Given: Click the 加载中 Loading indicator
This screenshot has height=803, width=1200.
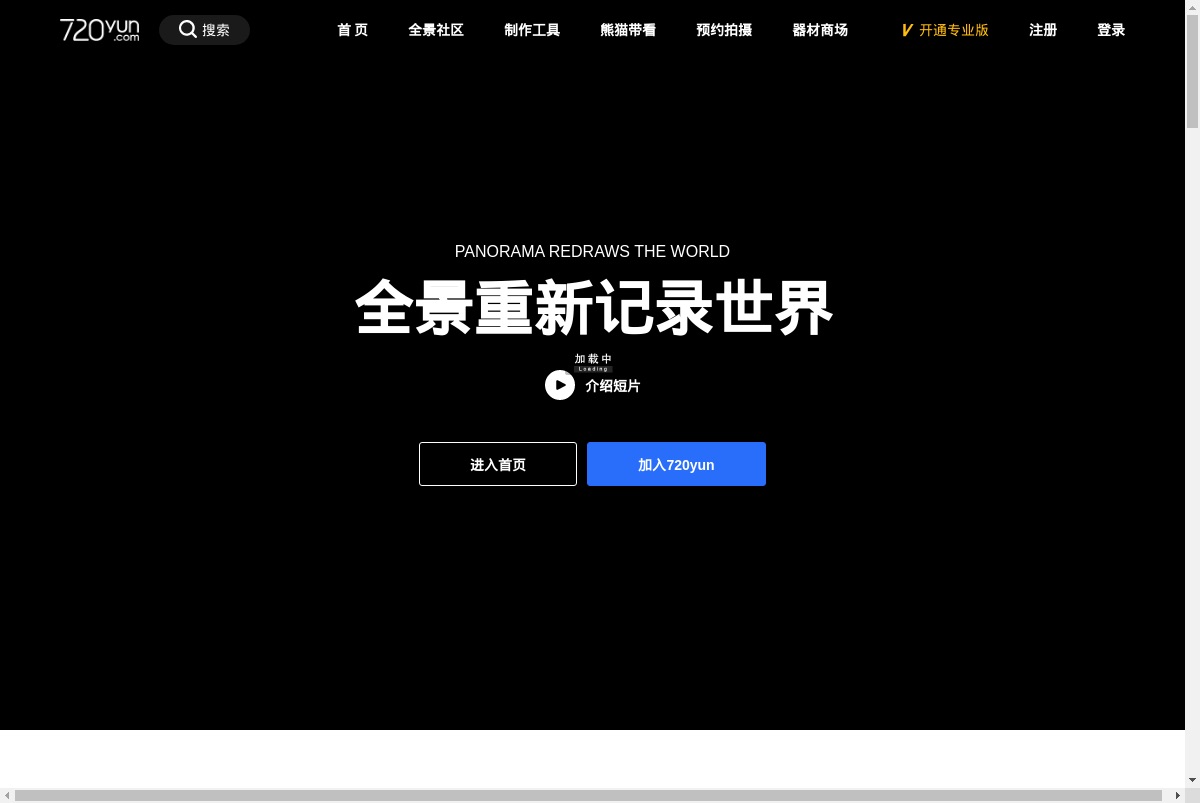Looking at the screenshot, I should [x=593, y=362].
